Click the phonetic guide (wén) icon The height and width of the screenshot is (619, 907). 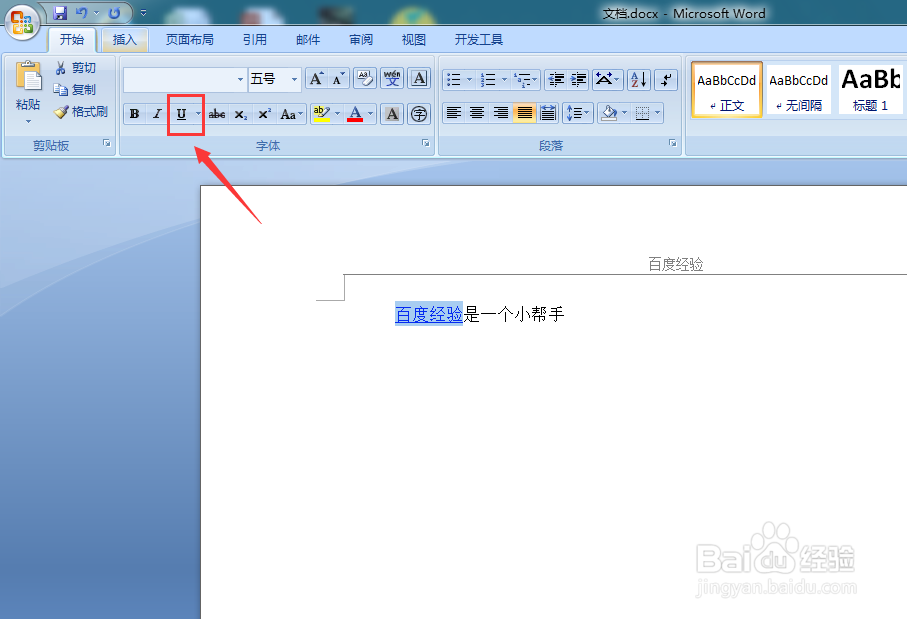coord(392,79)
